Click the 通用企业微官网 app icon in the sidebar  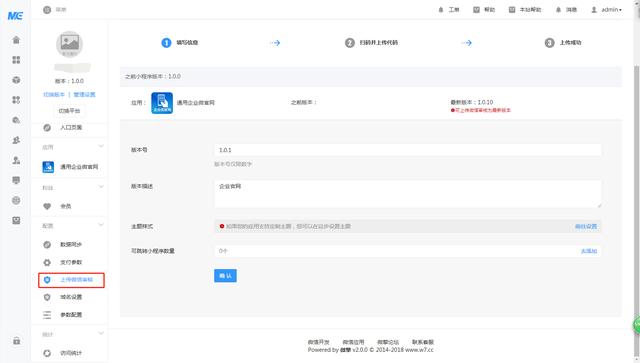48,167
